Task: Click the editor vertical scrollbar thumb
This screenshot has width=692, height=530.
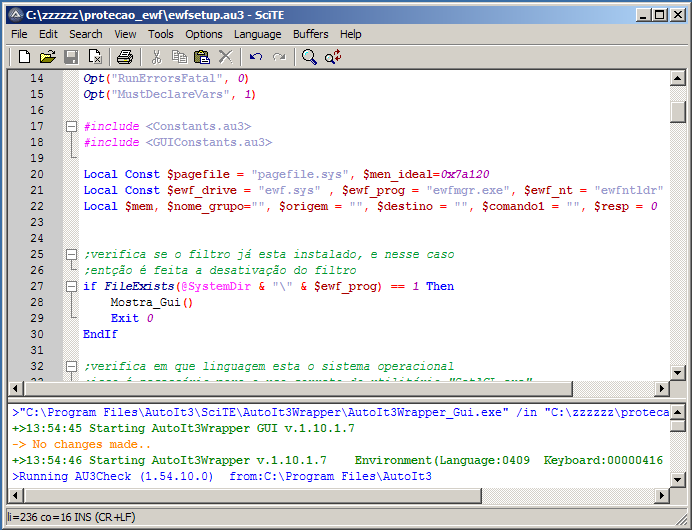Action: click(677, 112)
